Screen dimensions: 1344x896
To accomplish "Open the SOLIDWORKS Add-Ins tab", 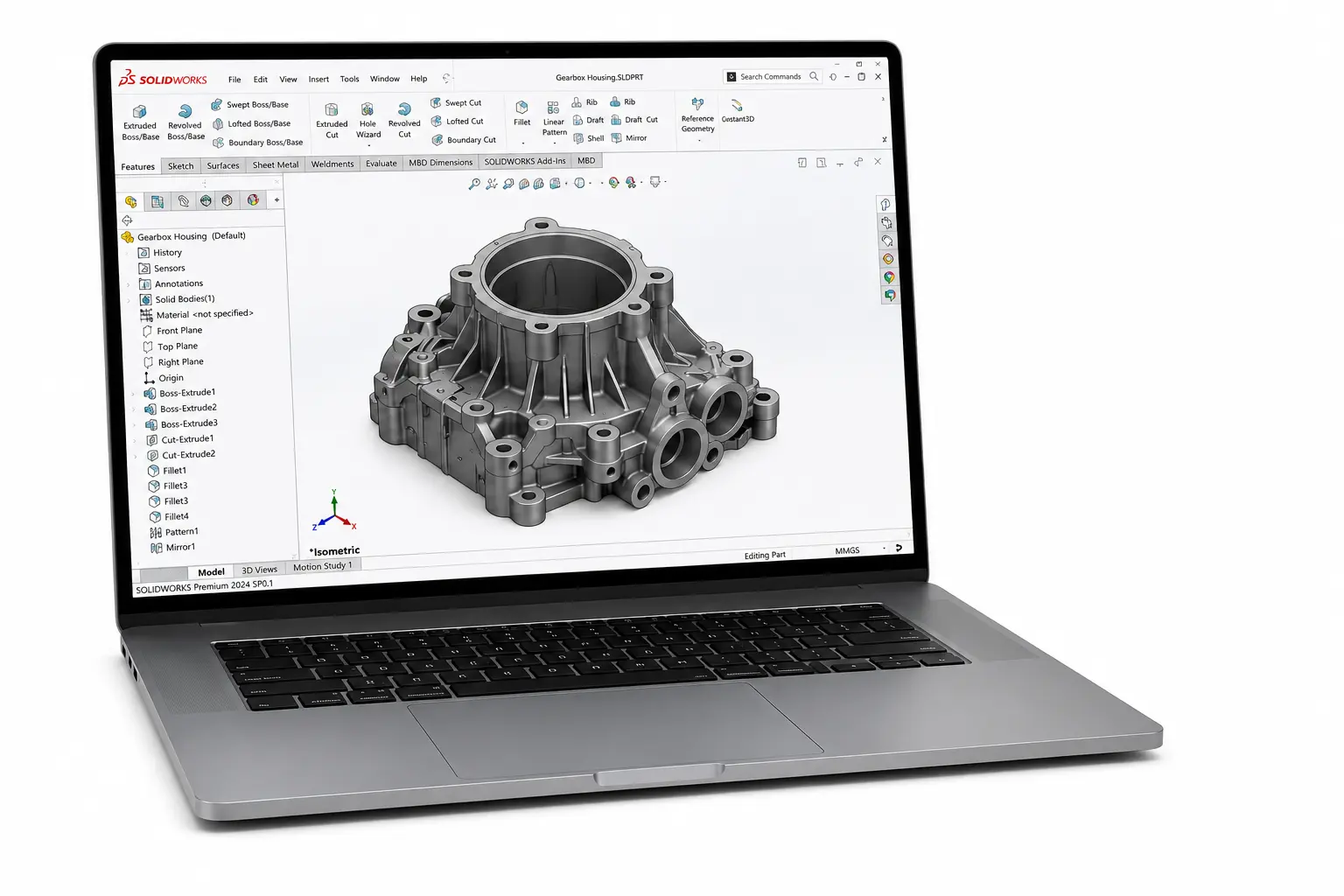I will pyautogui.click(x=525, y=161).
